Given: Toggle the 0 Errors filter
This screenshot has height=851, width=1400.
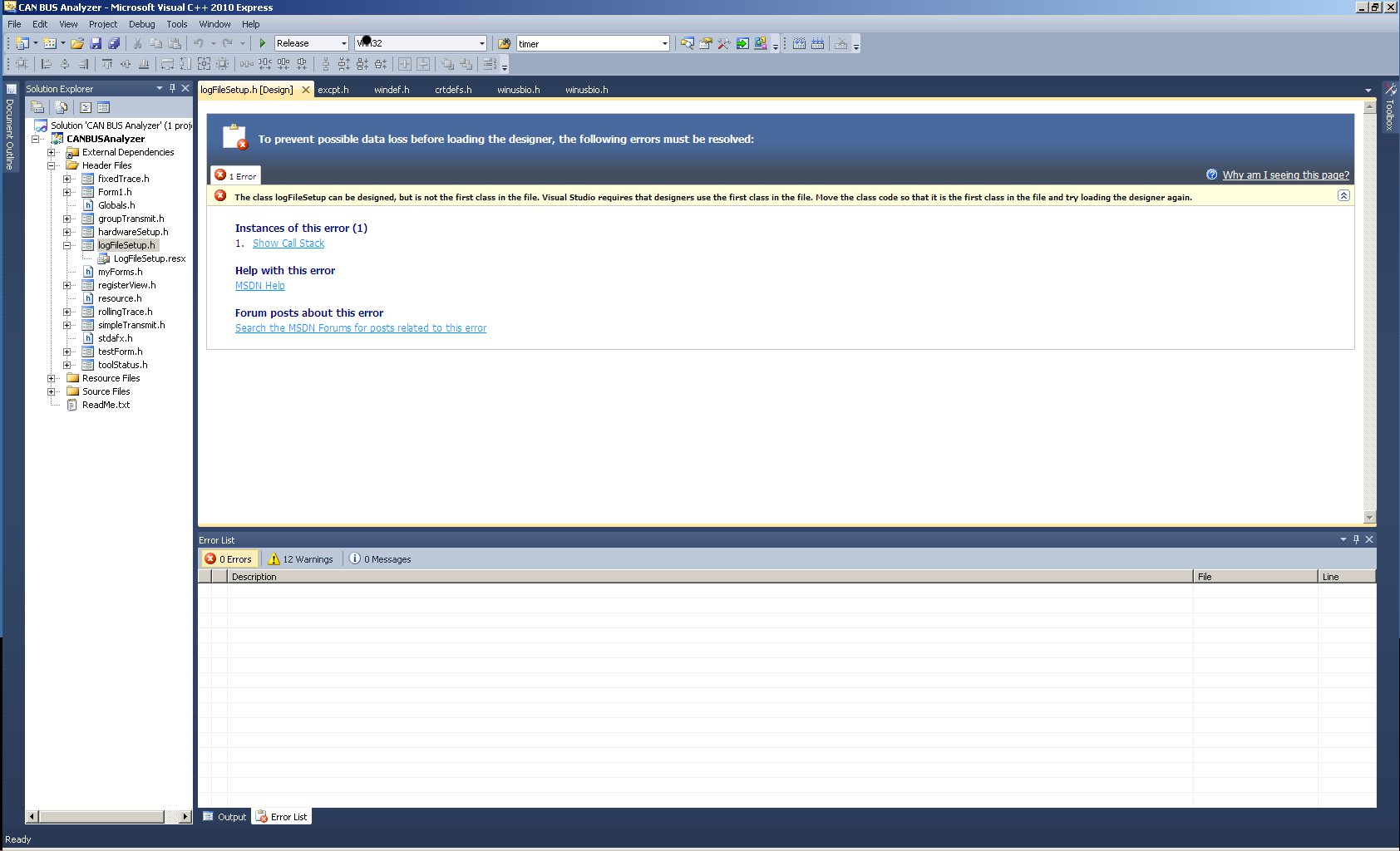Looking at the screenshot, I should tap(229, 559).
